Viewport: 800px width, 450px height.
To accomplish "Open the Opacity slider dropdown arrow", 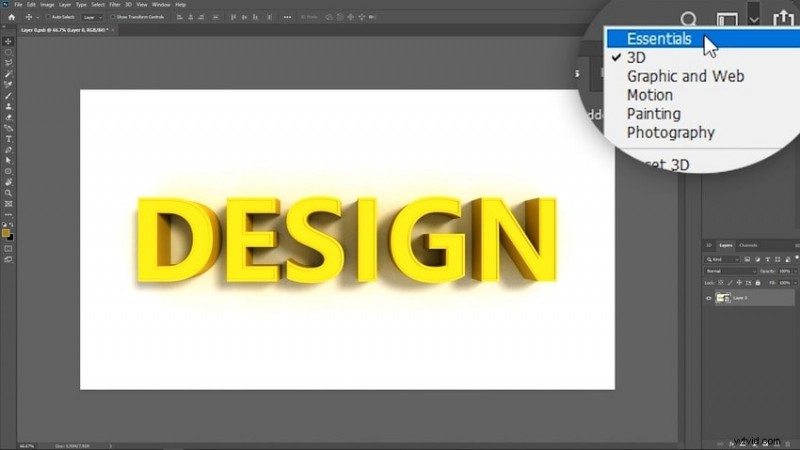I will click(796, 271).
